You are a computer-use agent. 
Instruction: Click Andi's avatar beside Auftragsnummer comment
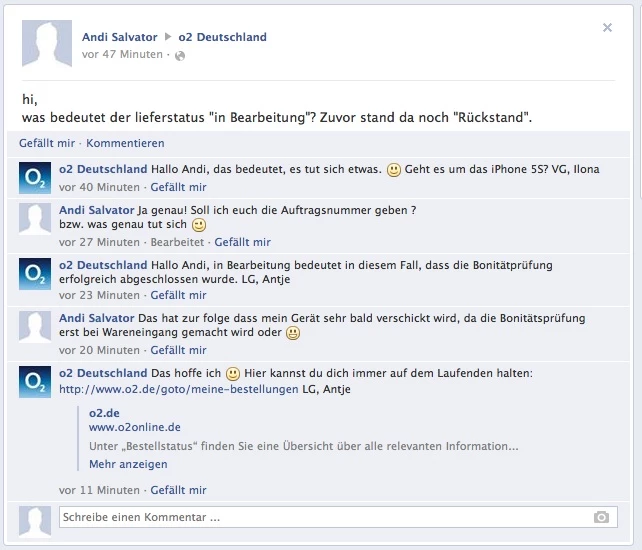click(x=35, y=219)
